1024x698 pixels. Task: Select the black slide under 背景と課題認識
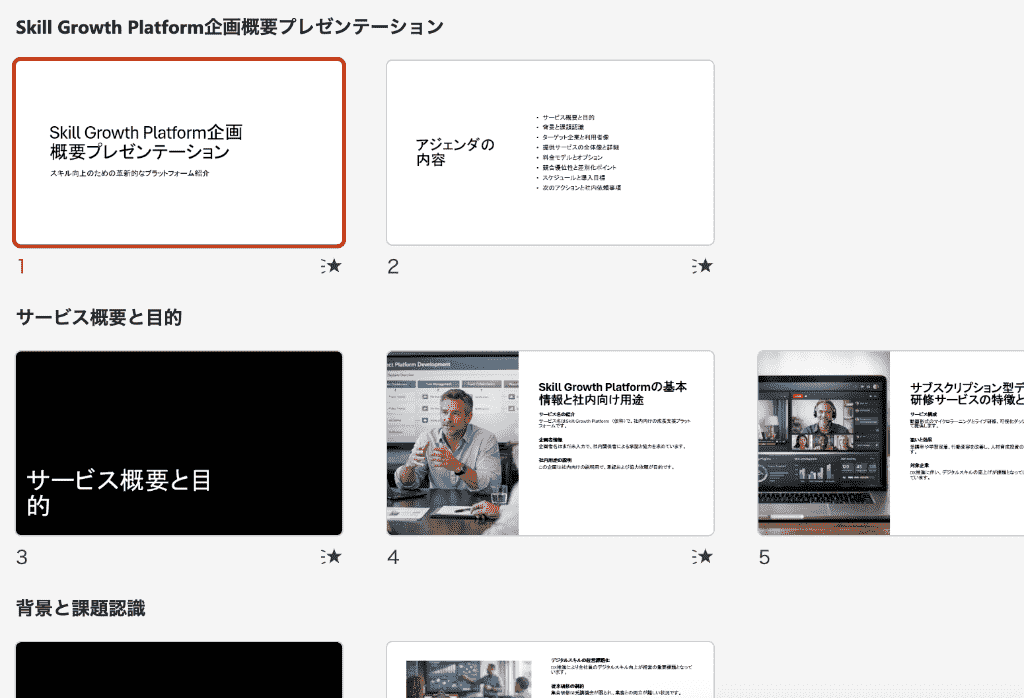point(179,669)
